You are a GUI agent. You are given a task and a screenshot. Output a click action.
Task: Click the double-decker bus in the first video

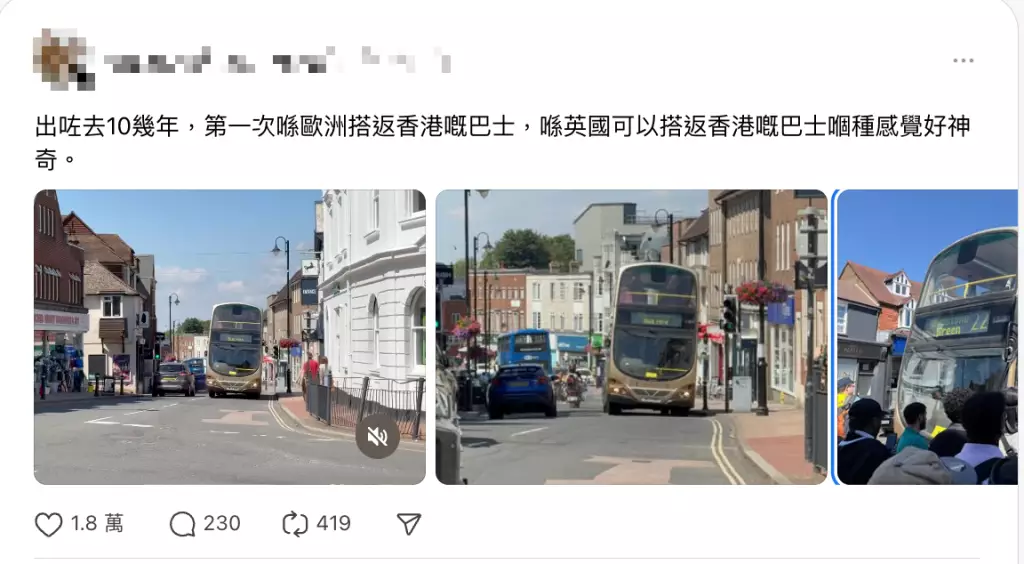pyautogui.click(x=234, y=350)
